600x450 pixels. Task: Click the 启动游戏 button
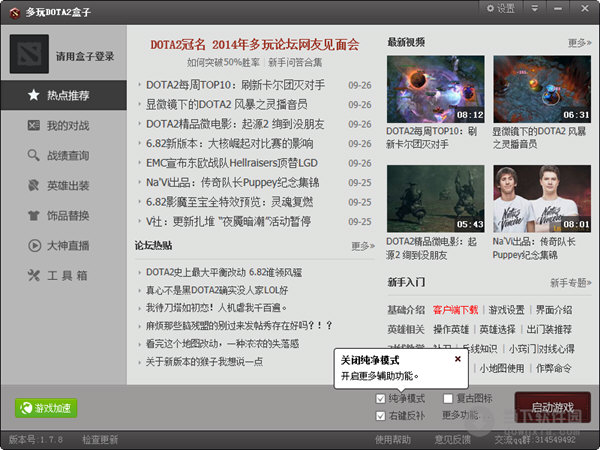[553, 407]
